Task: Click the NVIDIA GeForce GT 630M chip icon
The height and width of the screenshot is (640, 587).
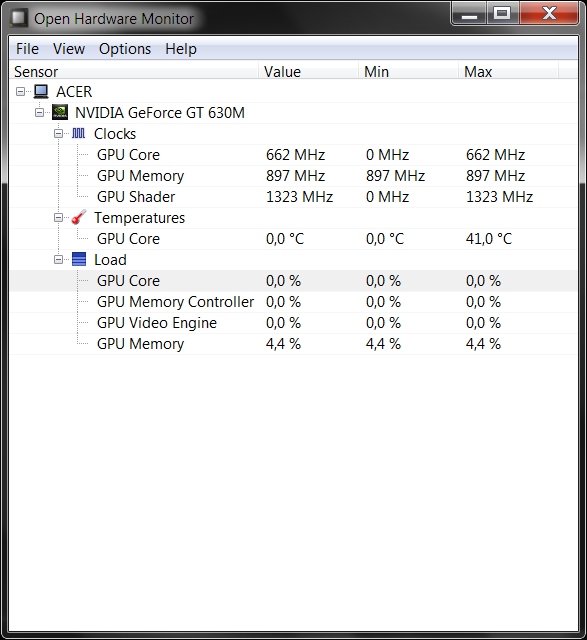Action: (x=60, y=112)
